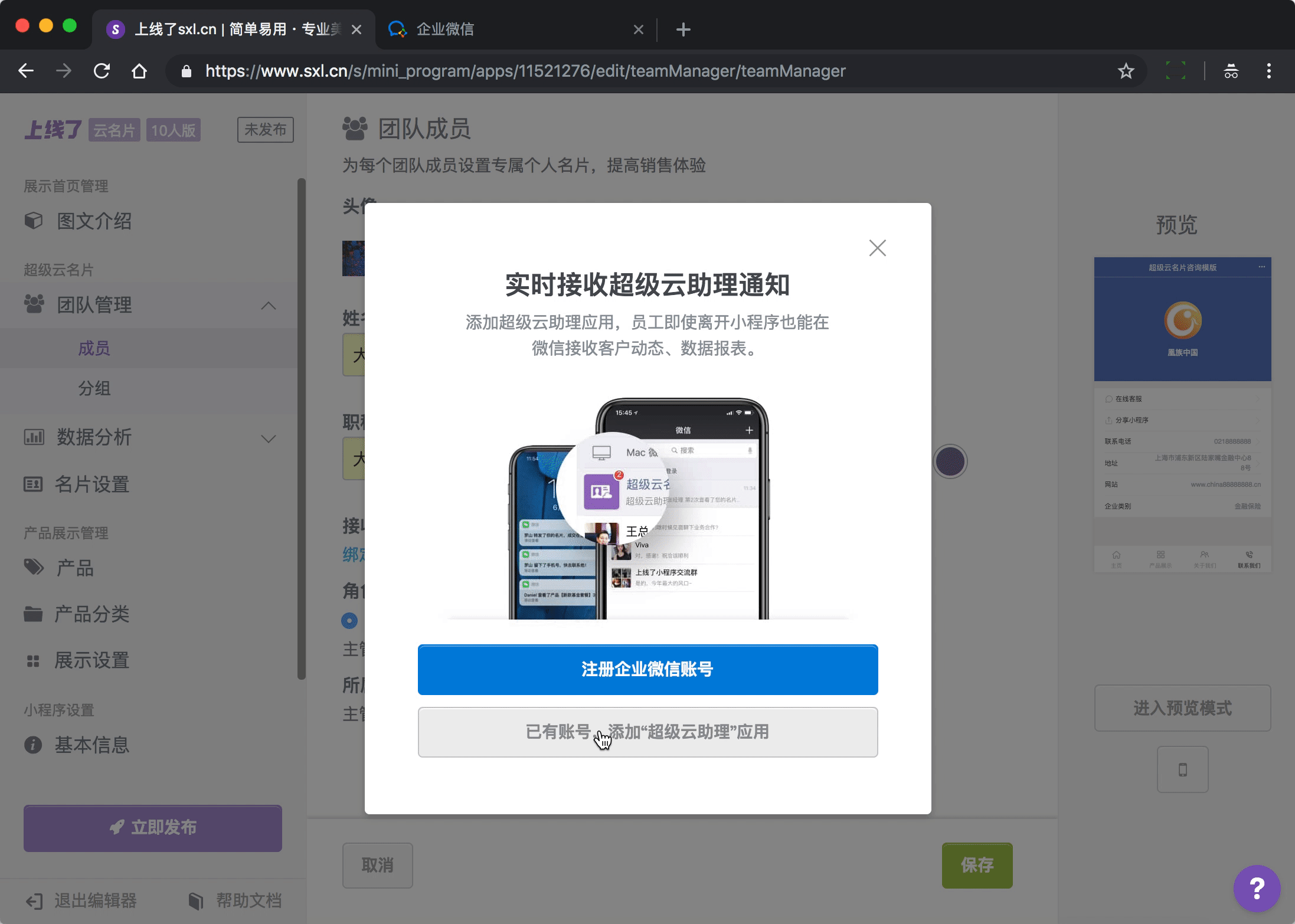Open 展示设置 in sidebar
1295x924 pixels.
point(77,660)
